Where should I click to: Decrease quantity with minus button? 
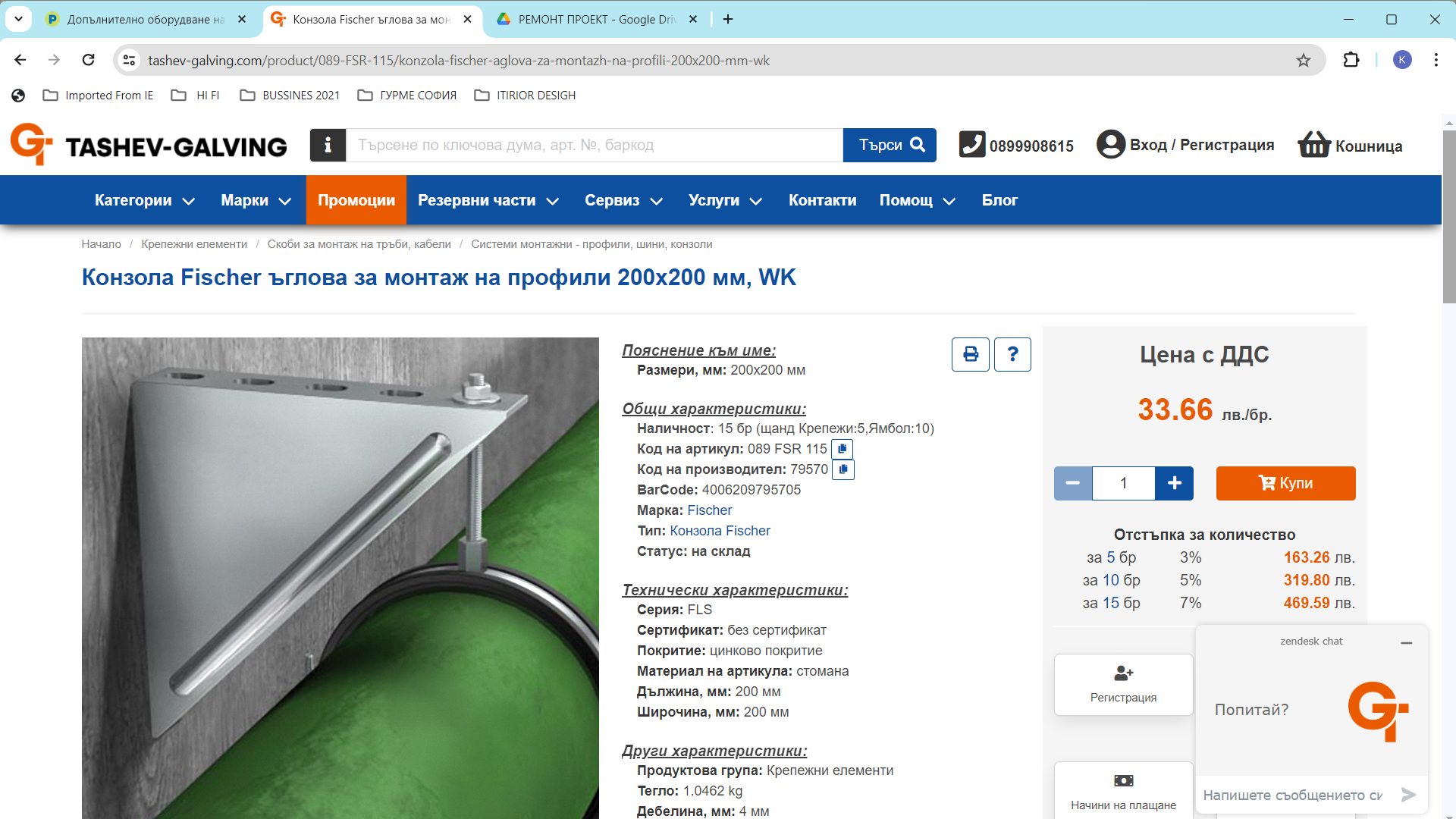coord(1072,483)
